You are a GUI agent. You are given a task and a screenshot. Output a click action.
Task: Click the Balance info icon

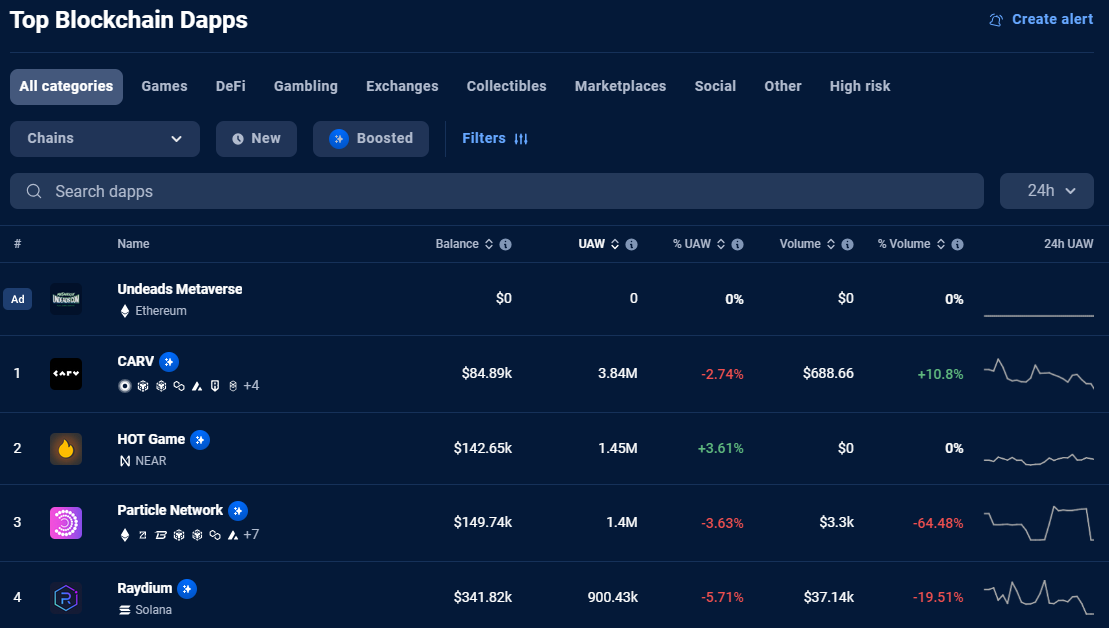[x=506, y=244]
